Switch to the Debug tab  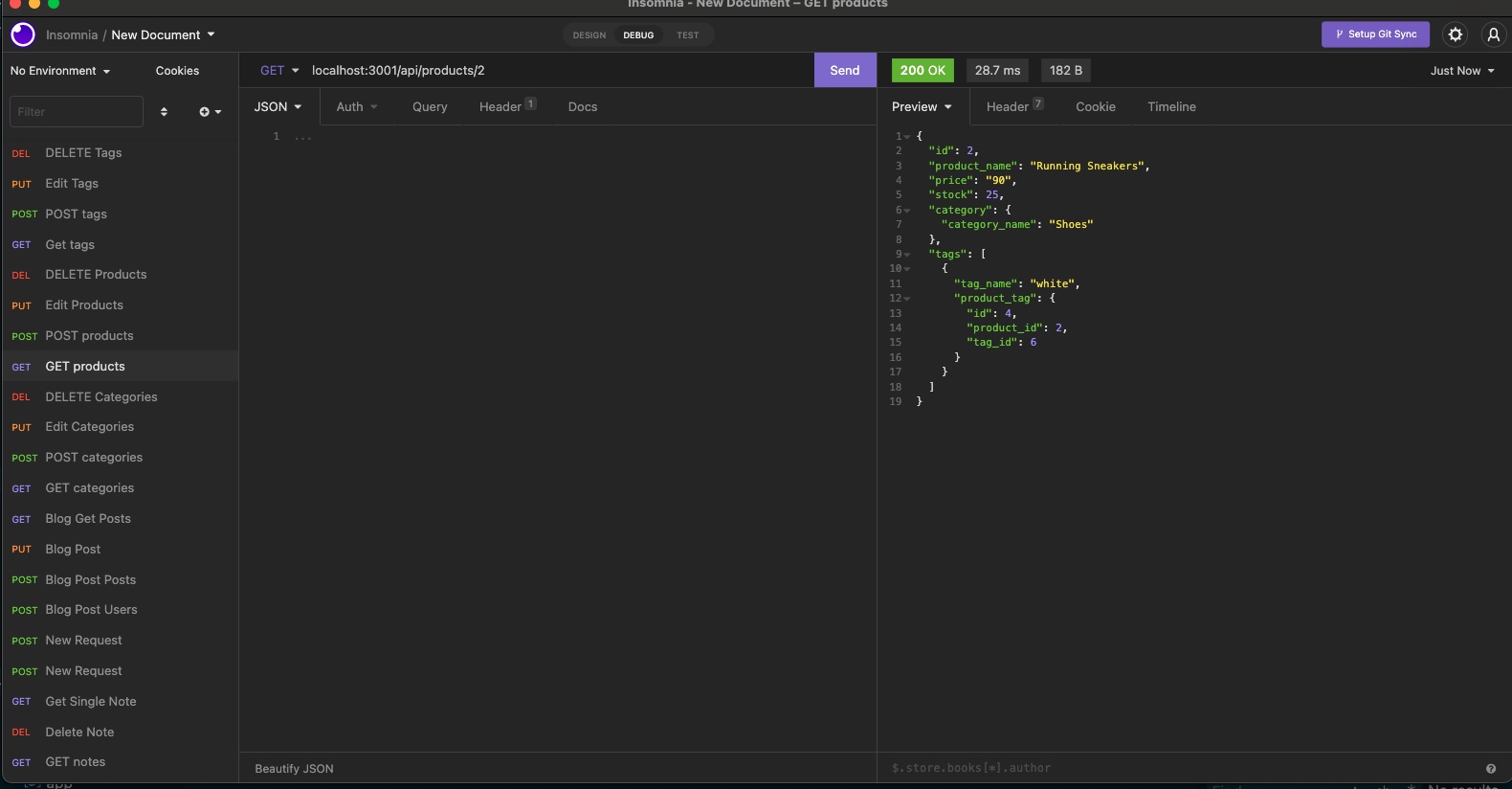coord(638,35)
